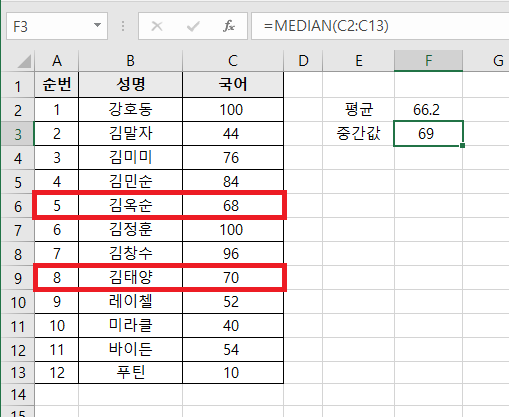Click the score cell 76
Image resolution: width=509 pixels, height=417 pixels.
233,158
